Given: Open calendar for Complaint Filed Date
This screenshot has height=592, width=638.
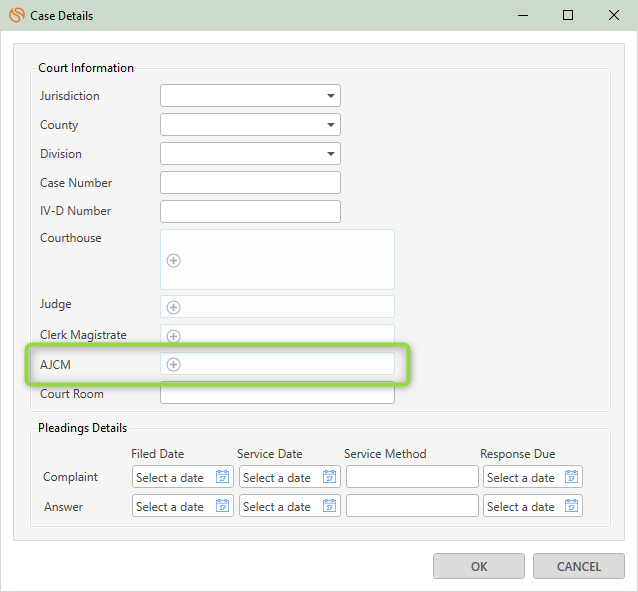Looking at the screenshot, I should click(x=223, y=476).
